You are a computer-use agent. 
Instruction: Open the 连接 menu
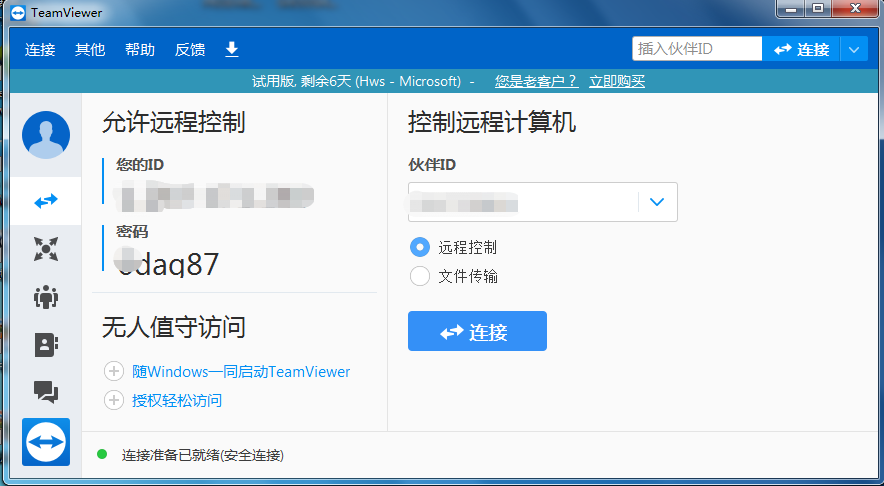pyautogui.click(x=40, y=50)
